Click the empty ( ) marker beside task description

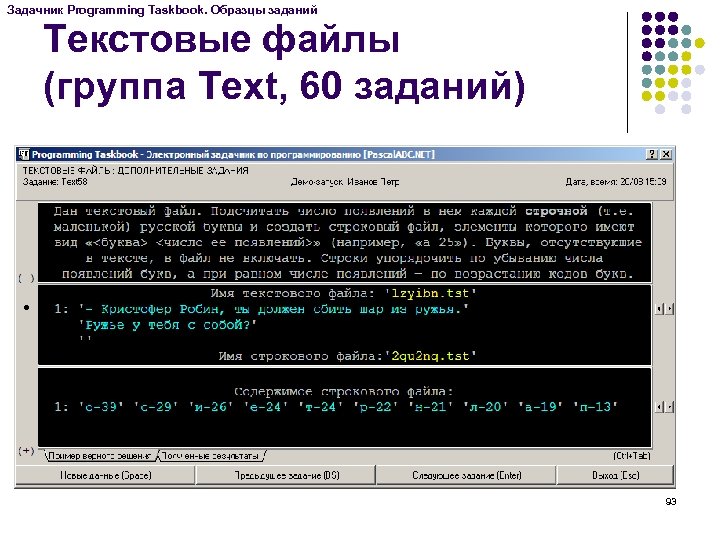pyautogui.click(x=26, y=278)
